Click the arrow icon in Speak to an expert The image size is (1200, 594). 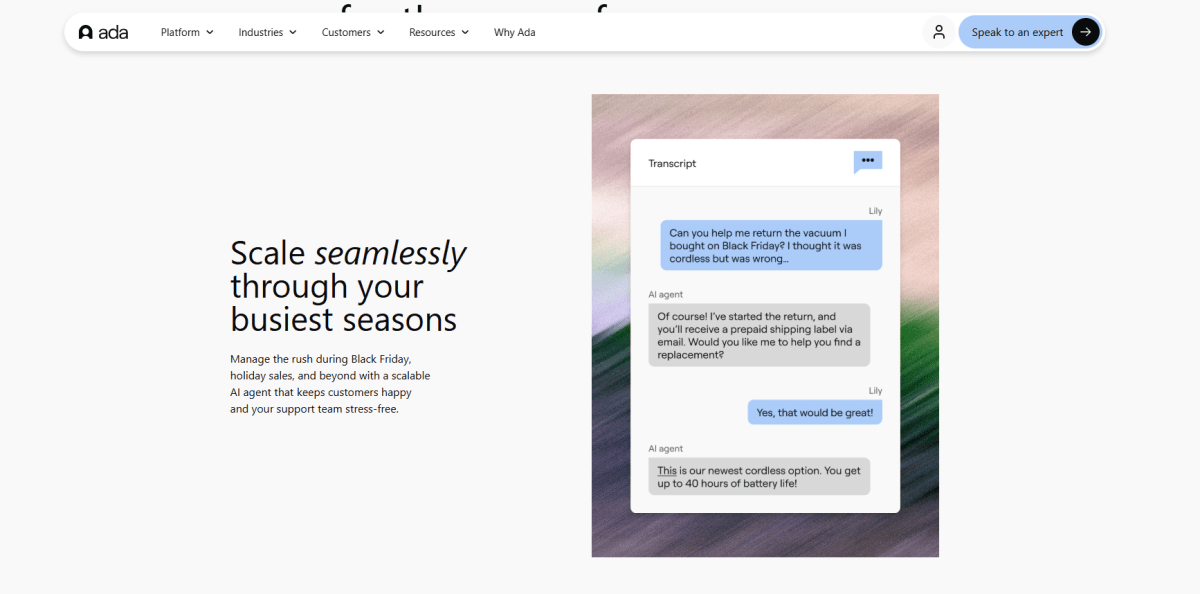point(1085,32)
